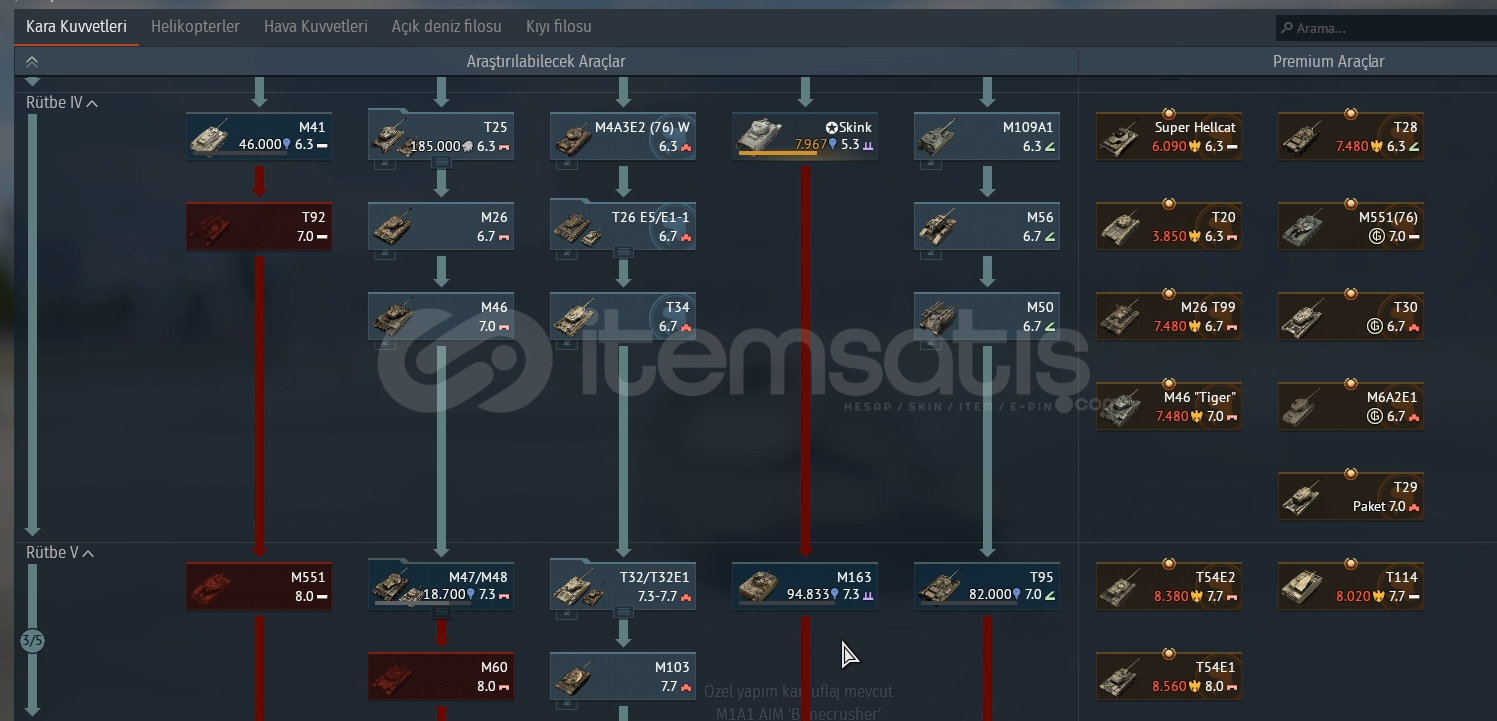Select the M46 "Tiger" premium image
Viewport: 1497px width, 721px height.
tap(1121, 408)
